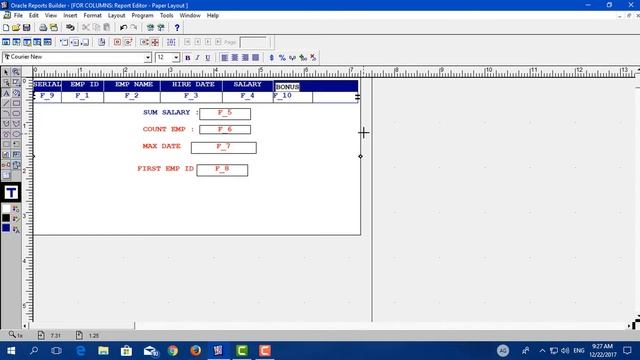Apply the percent format icon
This screenshot has width=640, height=360.
tap(282, 58)
